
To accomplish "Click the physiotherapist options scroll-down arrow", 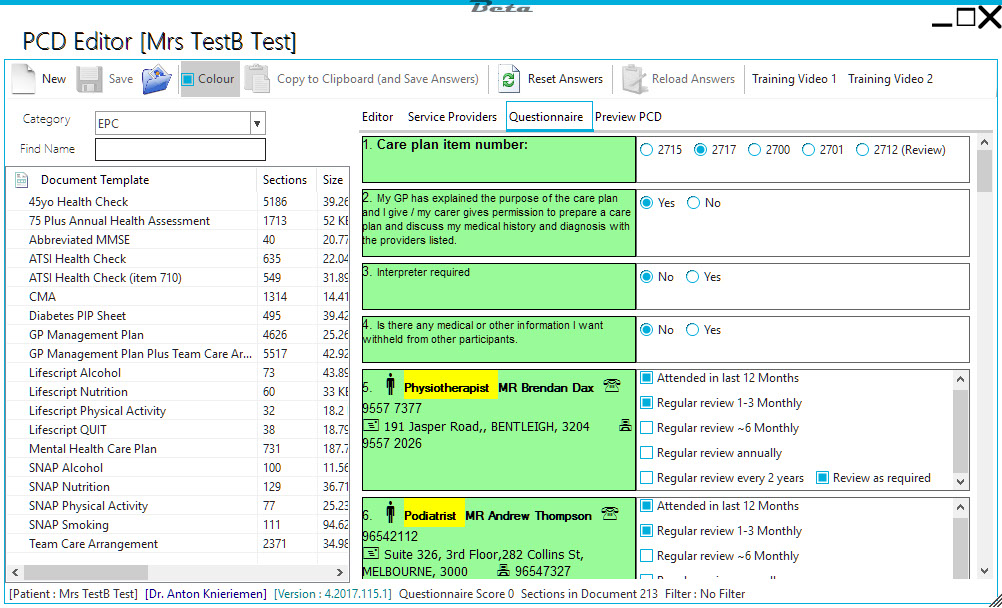I will (x=961, y=482).
